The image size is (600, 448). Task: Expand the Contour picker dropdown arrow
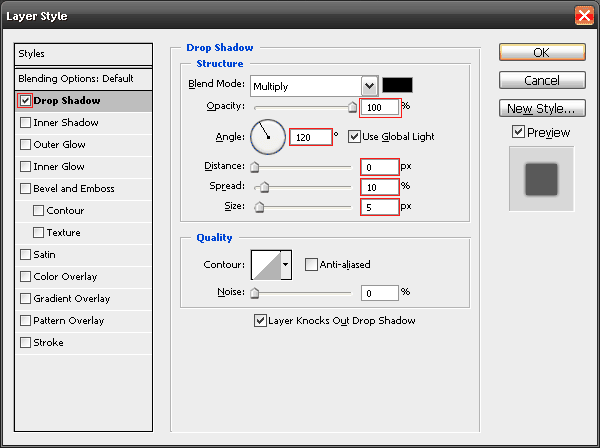tap(286, 264)
